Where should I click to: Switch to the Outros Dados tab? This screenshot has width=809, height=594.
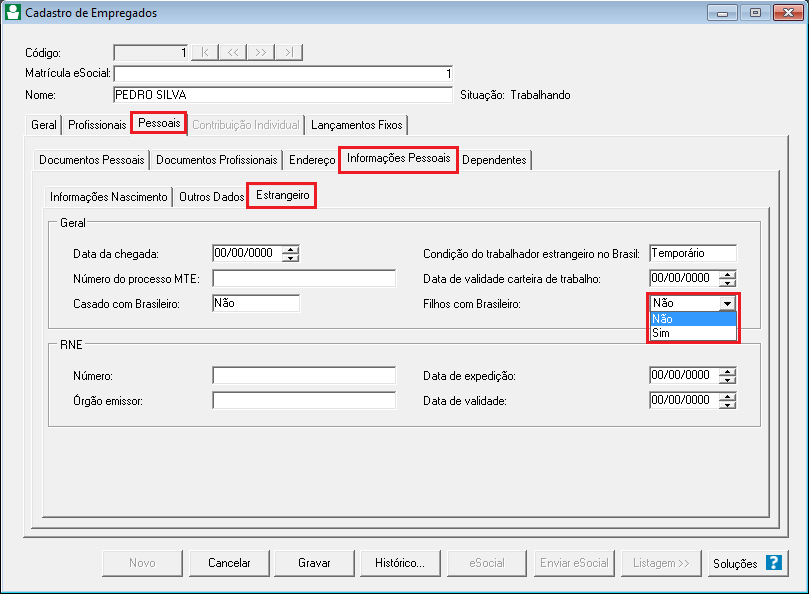coord(211,196)
